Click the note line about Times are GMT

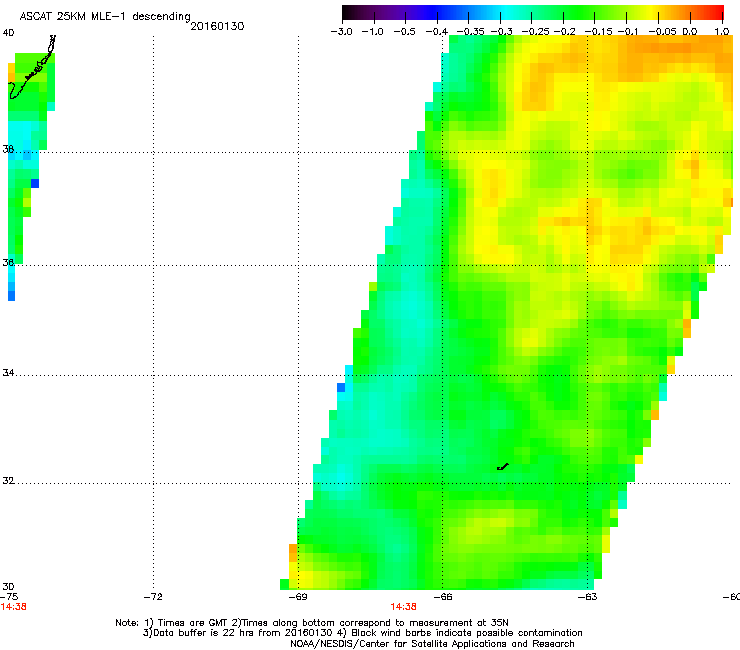[312, 623]
